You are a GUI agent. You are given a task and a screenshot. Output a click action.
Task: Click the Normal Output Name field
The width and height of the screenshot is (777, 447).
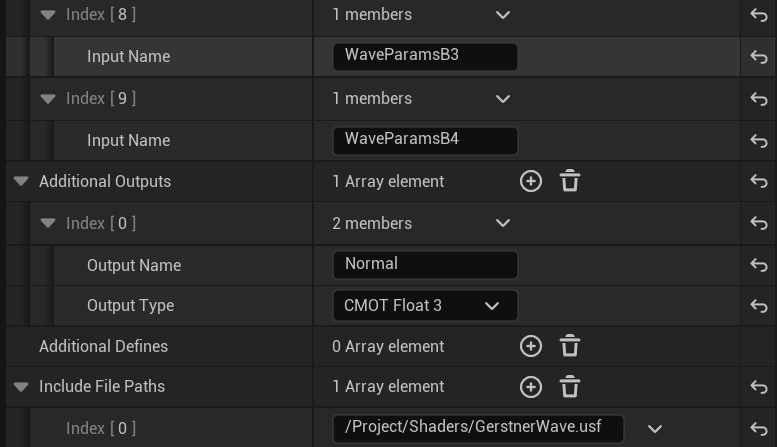click(x=425, y=265)
